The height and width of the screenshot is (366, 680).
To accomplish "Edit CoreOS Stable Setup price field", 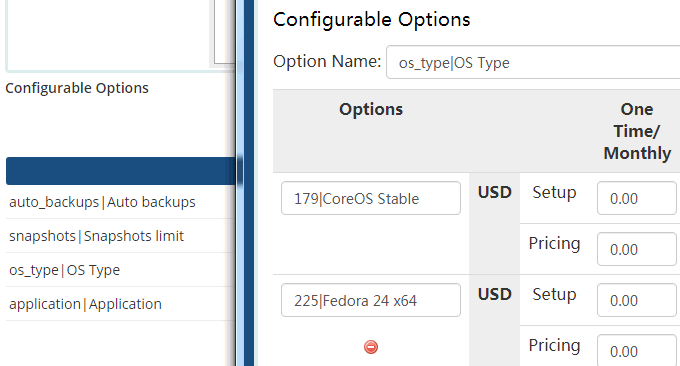I will coord(637,198).
